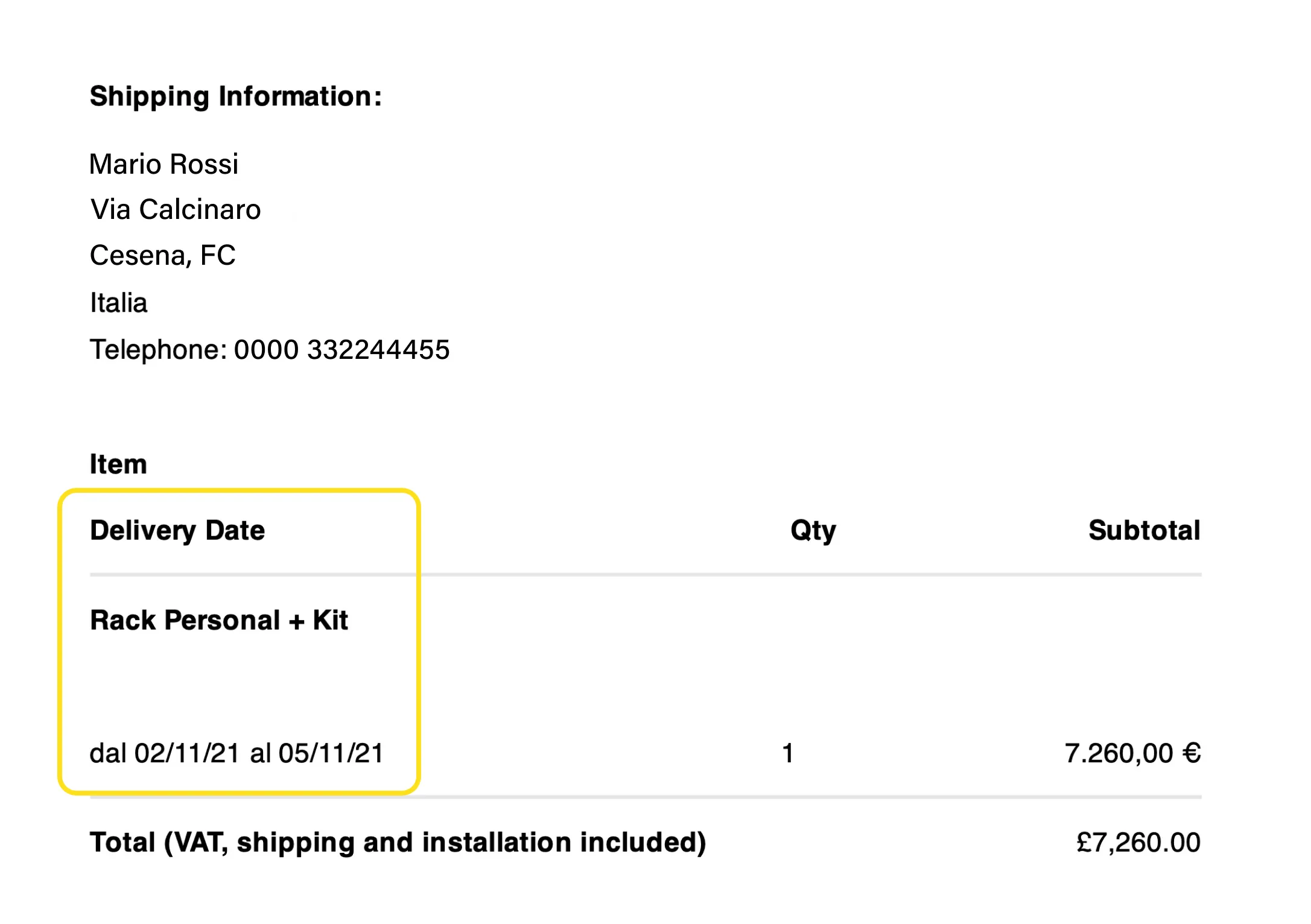Click the start date 02/11/21
Screen dimensions: 1311x924
coord(186,753)
